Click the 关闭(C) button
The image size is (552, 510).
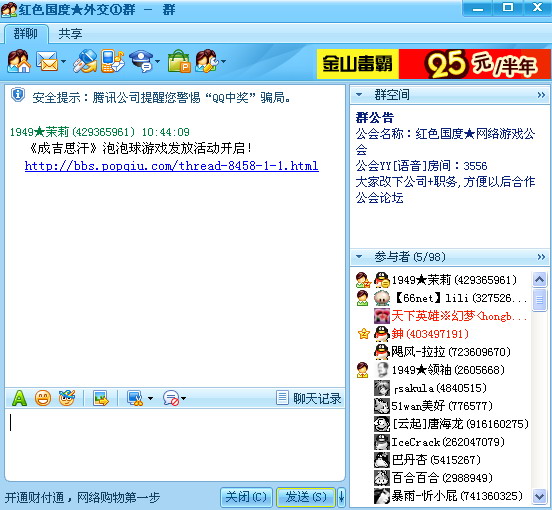click(x=246, y=497)
